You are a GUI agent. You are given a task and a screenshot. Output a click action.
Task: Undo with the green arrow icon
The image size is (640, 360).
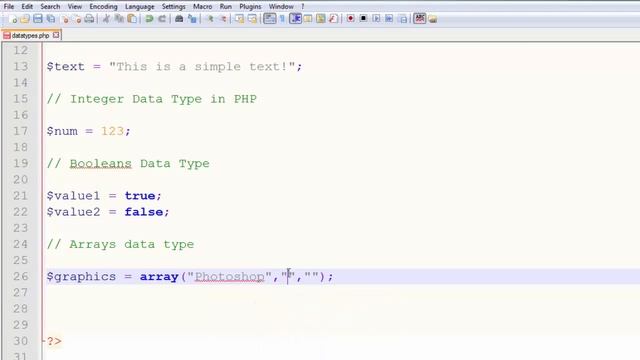(149, 19)
